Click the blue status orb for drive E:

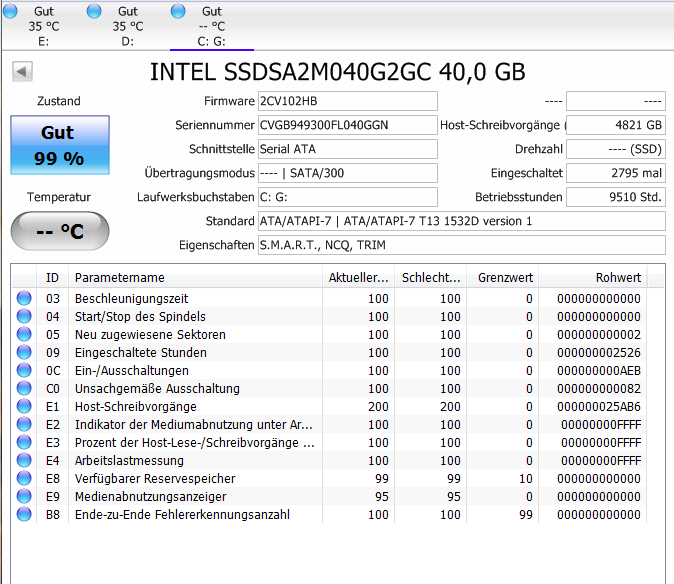tap(10, 11)
